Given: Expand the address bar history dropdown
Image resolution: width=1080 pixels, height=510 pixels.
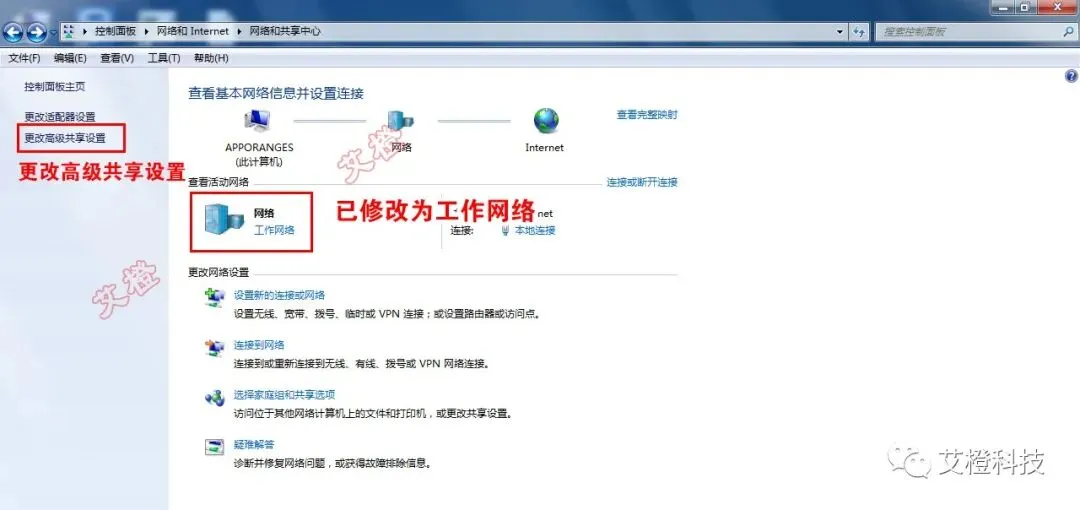Looking at the screenshot, I should (x=840, y=32).
